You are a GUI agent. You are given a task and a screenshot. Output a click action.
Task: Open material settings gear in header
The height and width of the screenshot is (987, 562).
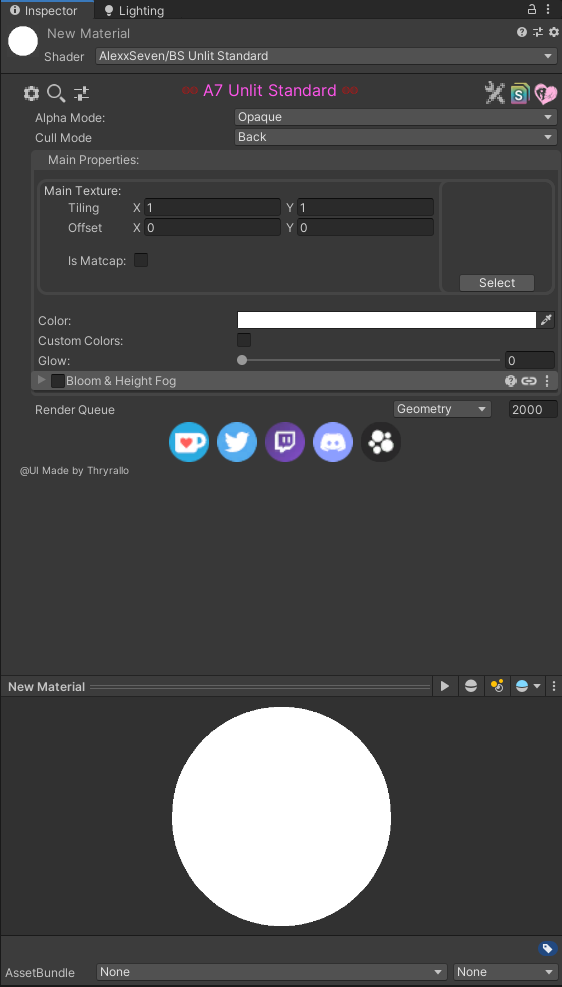pyautogui.click(x=554, y=32)
